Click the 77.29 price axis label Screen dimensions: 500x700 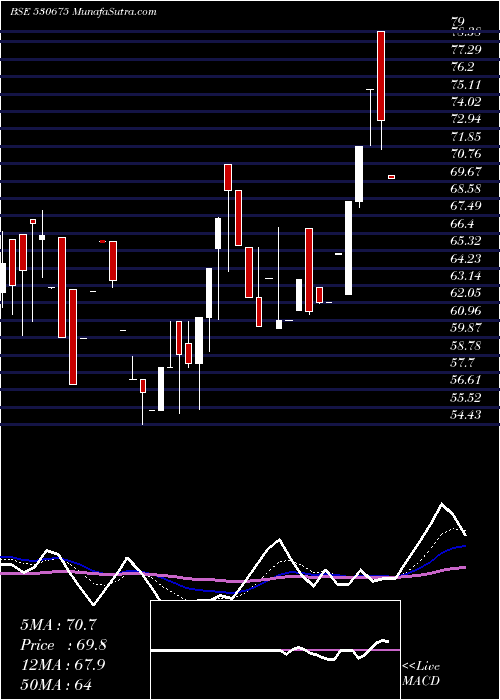coord(466,50)
